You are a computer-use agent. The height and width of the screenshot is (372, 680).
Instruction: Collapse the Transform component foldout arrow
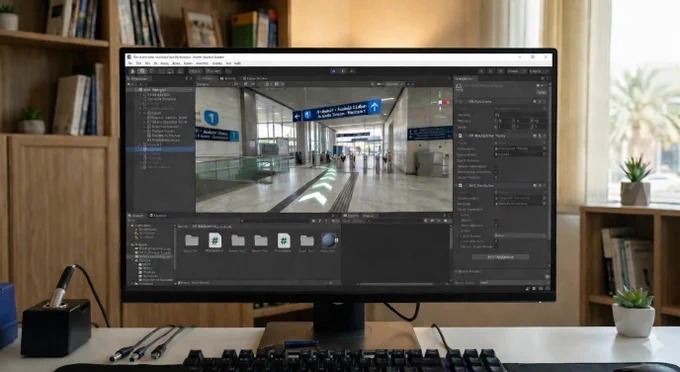[457, 101]
